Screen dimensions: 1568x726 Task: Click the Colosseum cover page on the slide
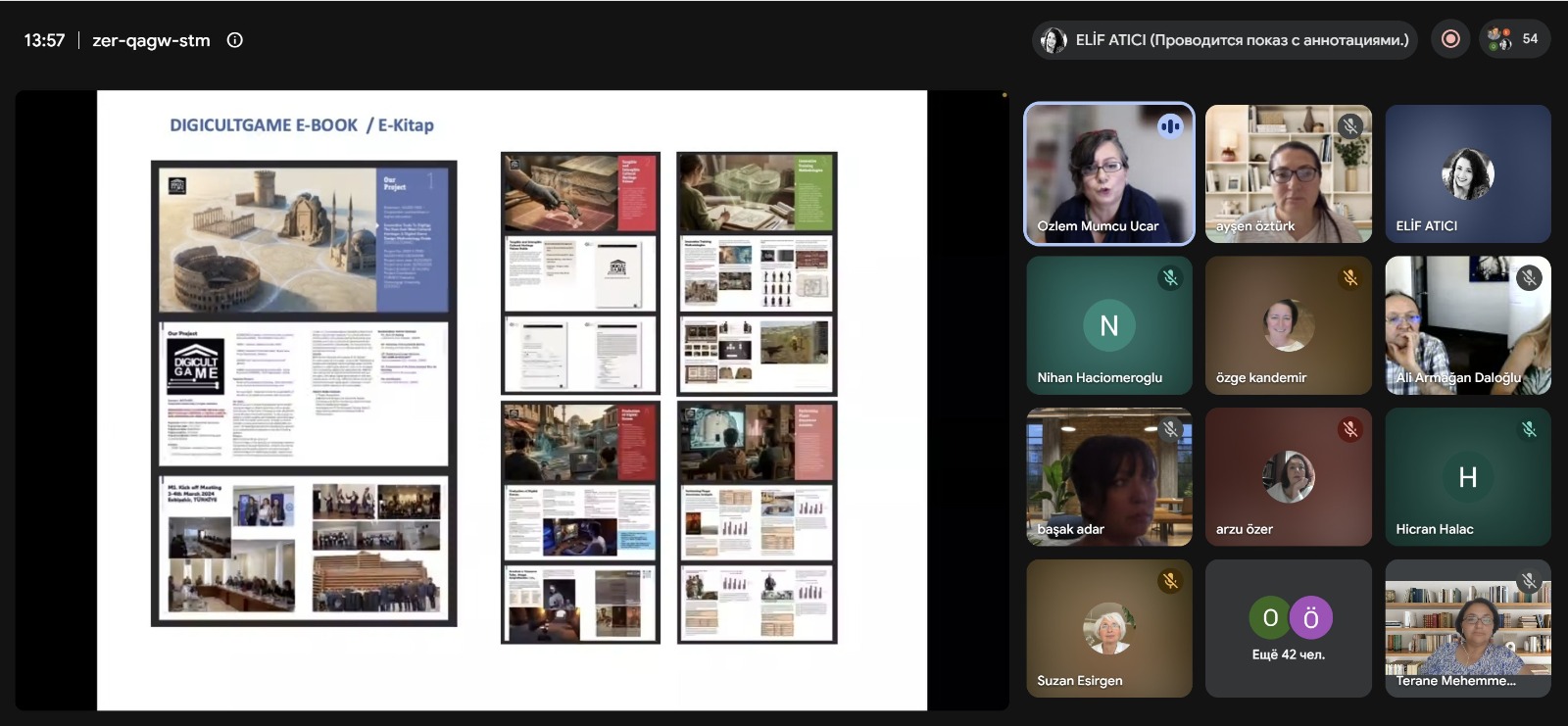click(x=304, y=239)
